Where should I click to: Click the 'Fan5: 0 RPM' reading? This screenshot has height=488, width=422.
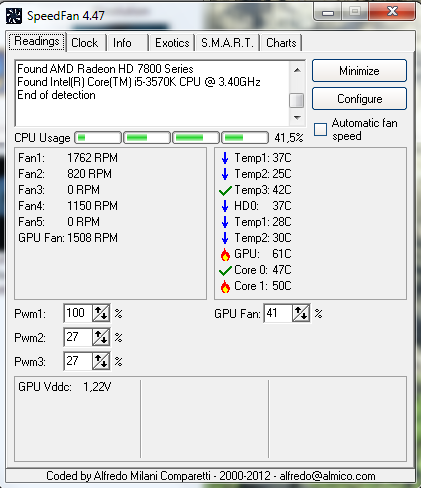pos(59,222)
